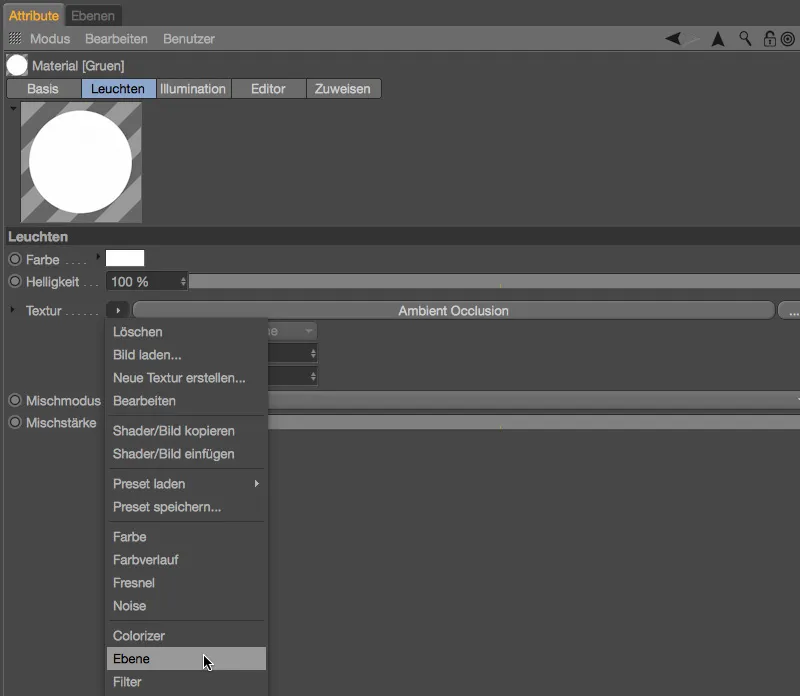Toggle the Helligkeit channel radio button
Viewport: 800px width, 696px height.
pos(13,281)
